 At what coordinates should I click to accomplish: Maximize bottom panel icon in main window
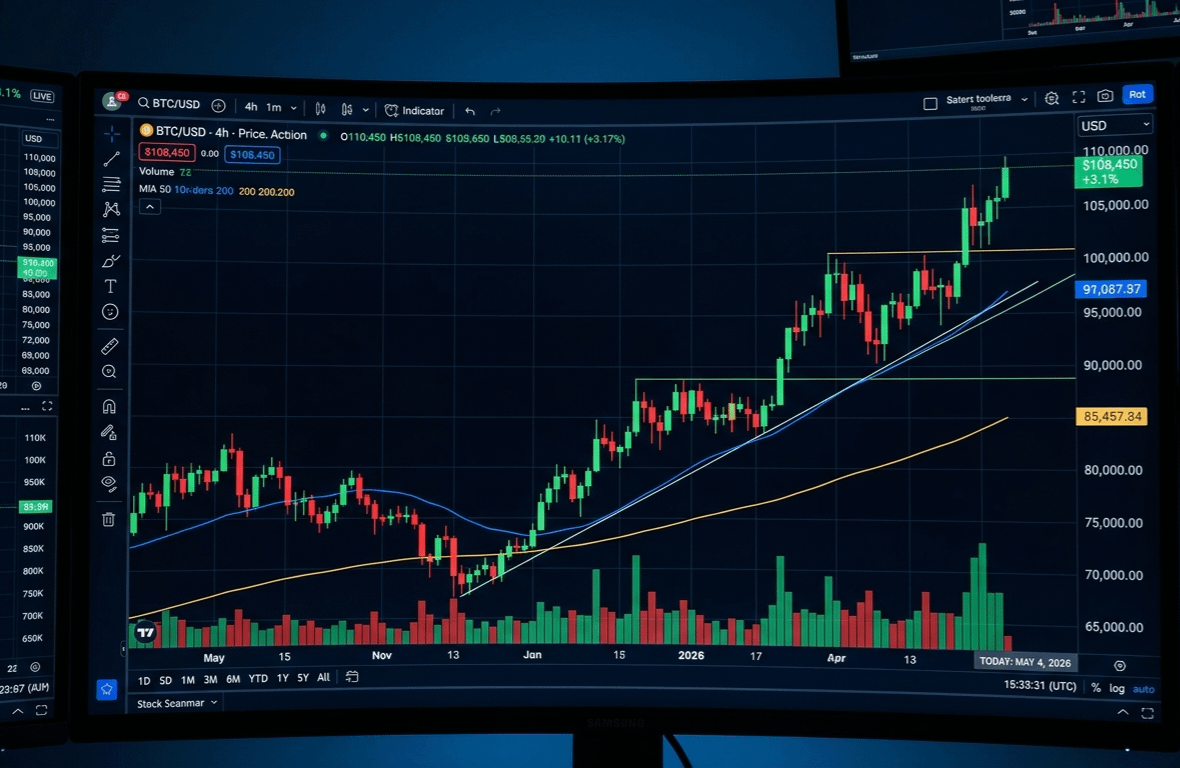tap(1147, 713)
